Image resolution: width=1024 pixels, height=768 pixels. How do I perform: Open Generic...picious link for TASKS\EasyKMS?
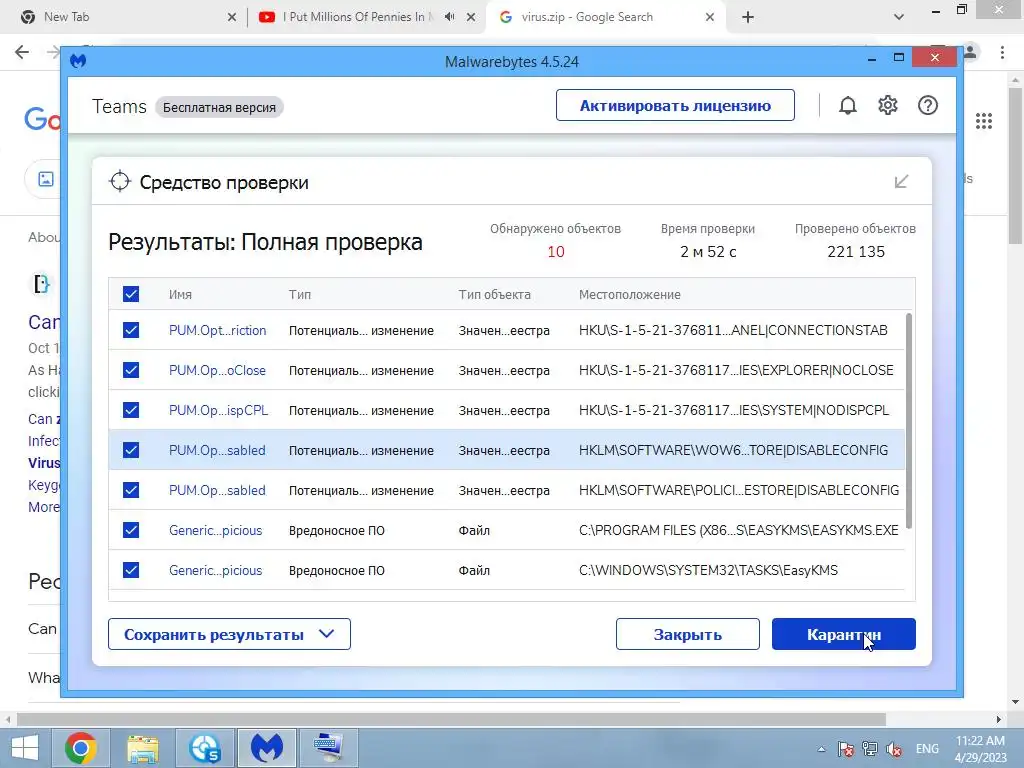216,570
